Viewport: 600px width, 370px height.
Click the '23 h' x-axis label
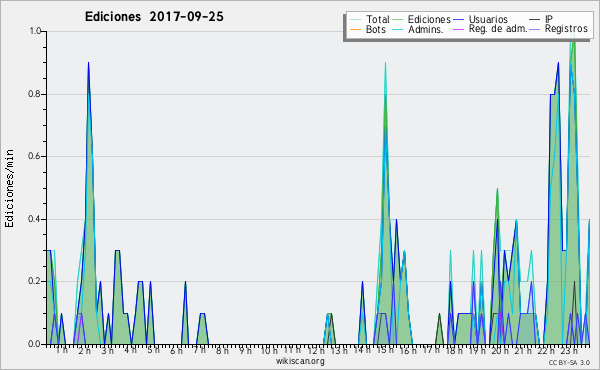[x=569, y=350]
